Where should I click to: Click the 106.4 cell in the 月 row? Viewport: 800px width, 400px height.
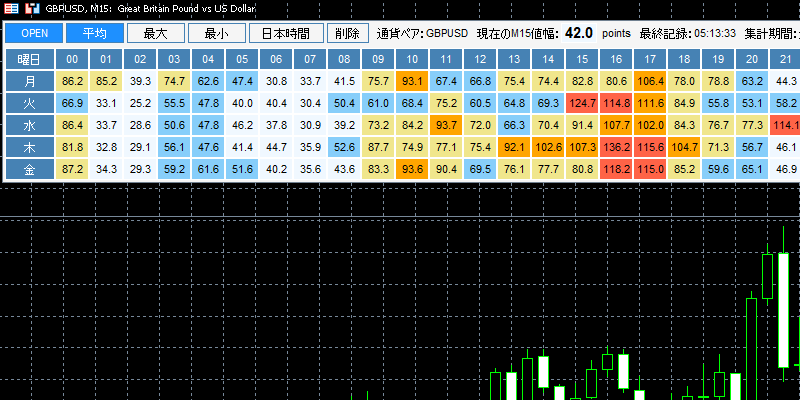(x=650, y=82)
